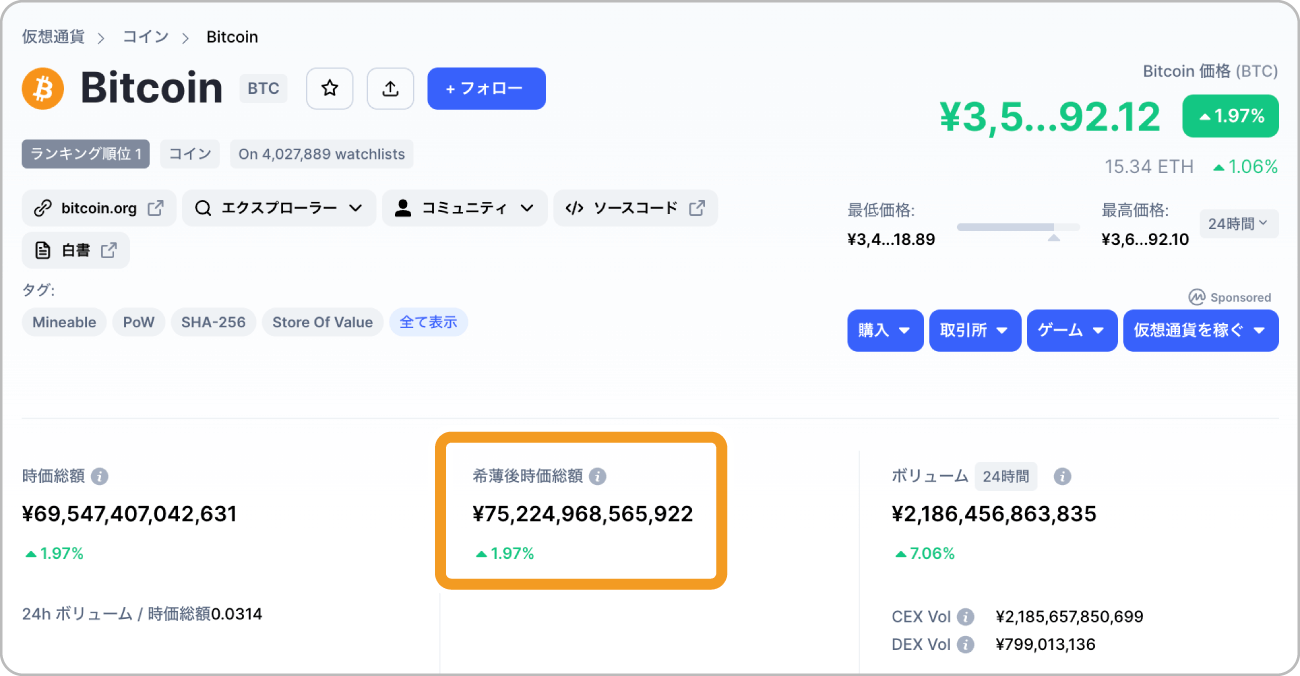Click the CEX Vol value ¥2,185,657,850,699

(1070, 617)
